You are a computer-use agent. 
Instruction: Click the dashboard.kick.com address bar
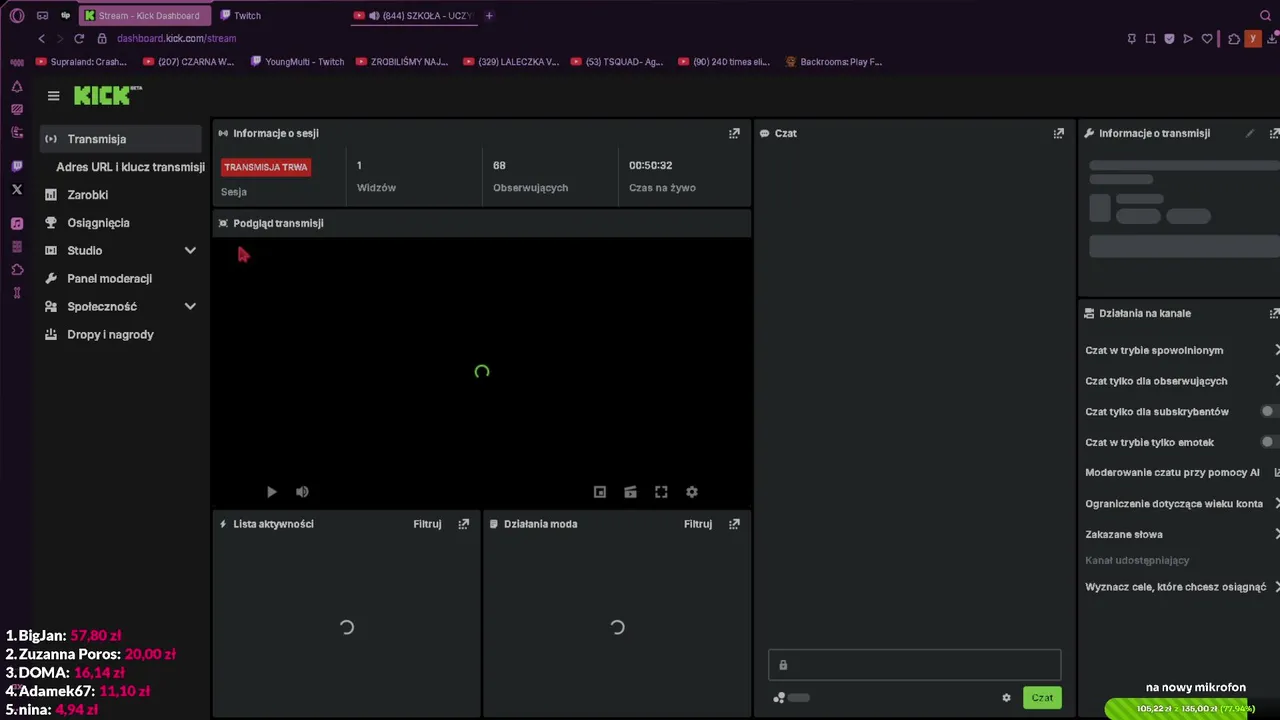[176, 38]
